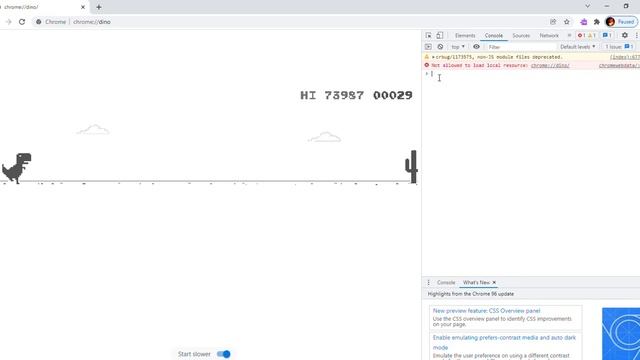Image resolution: width=640 pixels, height=360 pixels.
Task: Open the drawer three-dot menu
Action: tap(428, 282)
